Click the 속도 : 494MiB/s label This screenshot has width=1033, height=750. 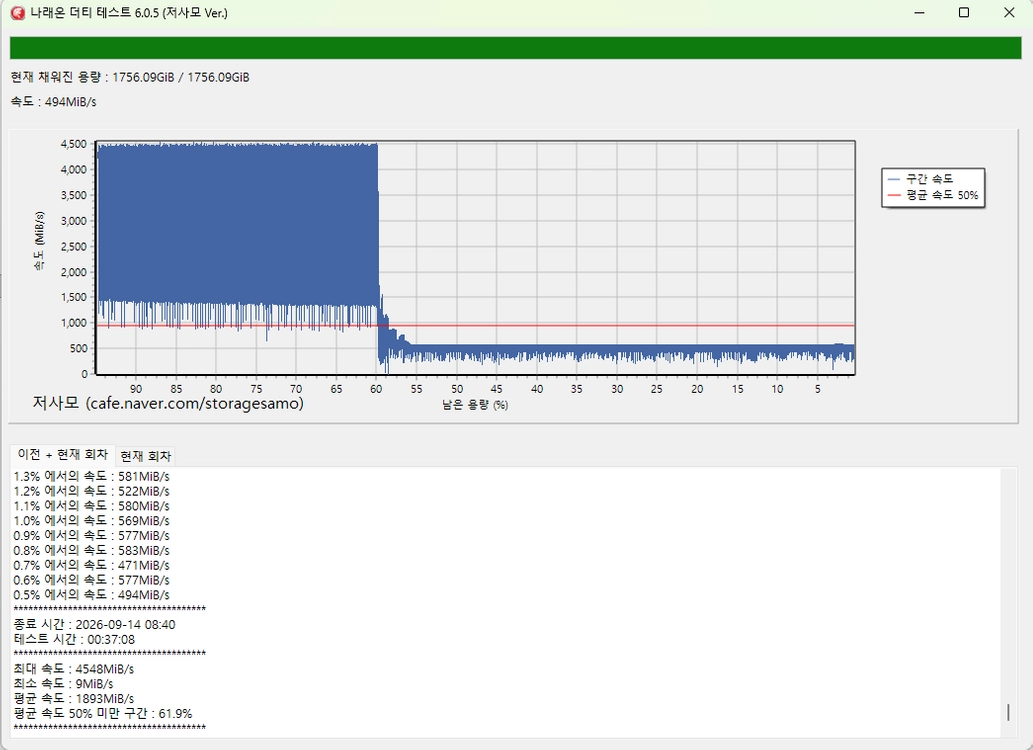point(53,101)
